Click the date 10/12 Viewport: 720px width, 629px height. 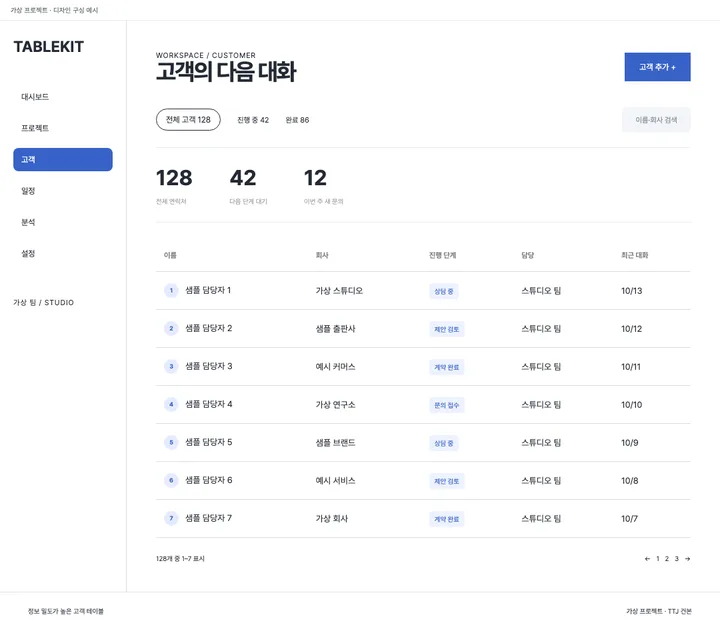coord(632,329)
